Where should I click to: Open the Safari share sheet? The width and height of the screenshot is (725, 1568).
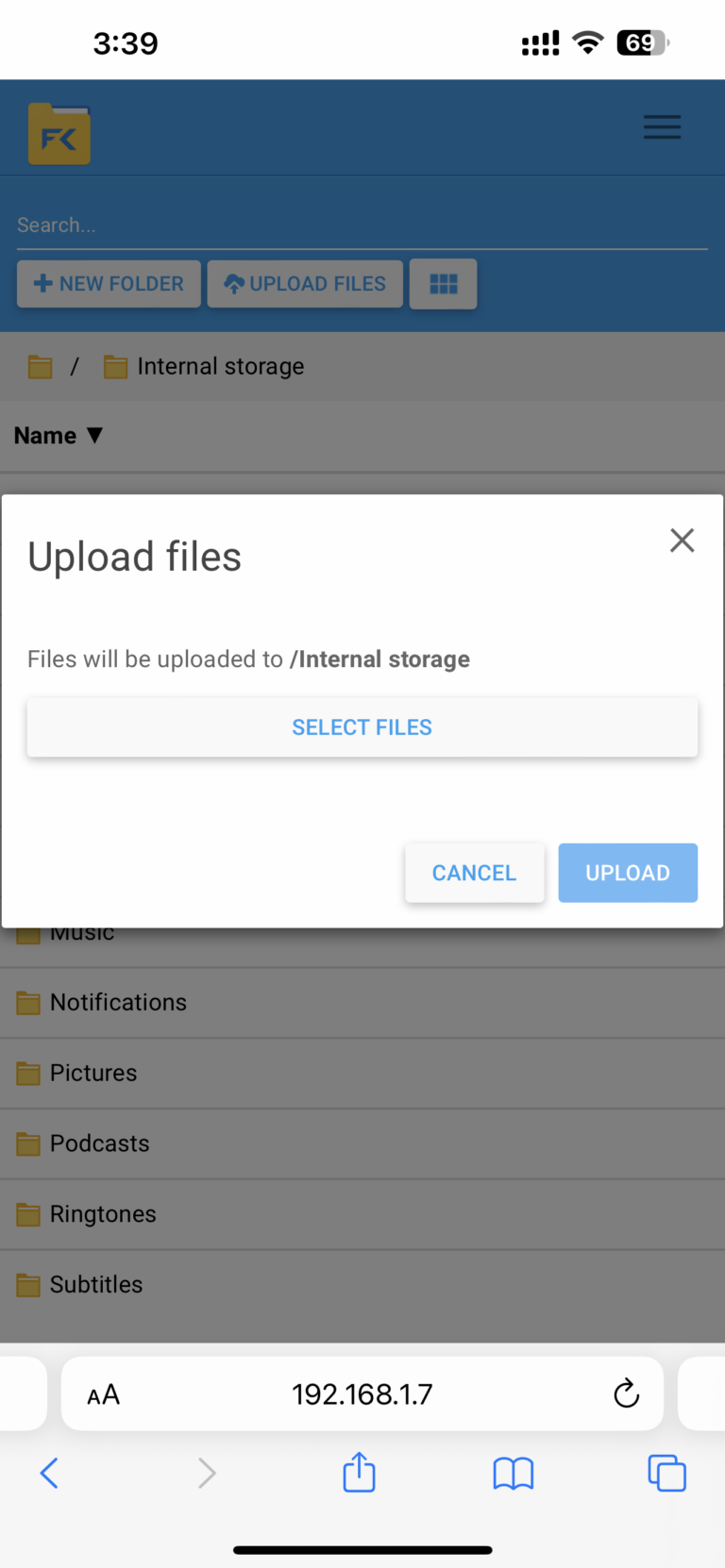358,1472
